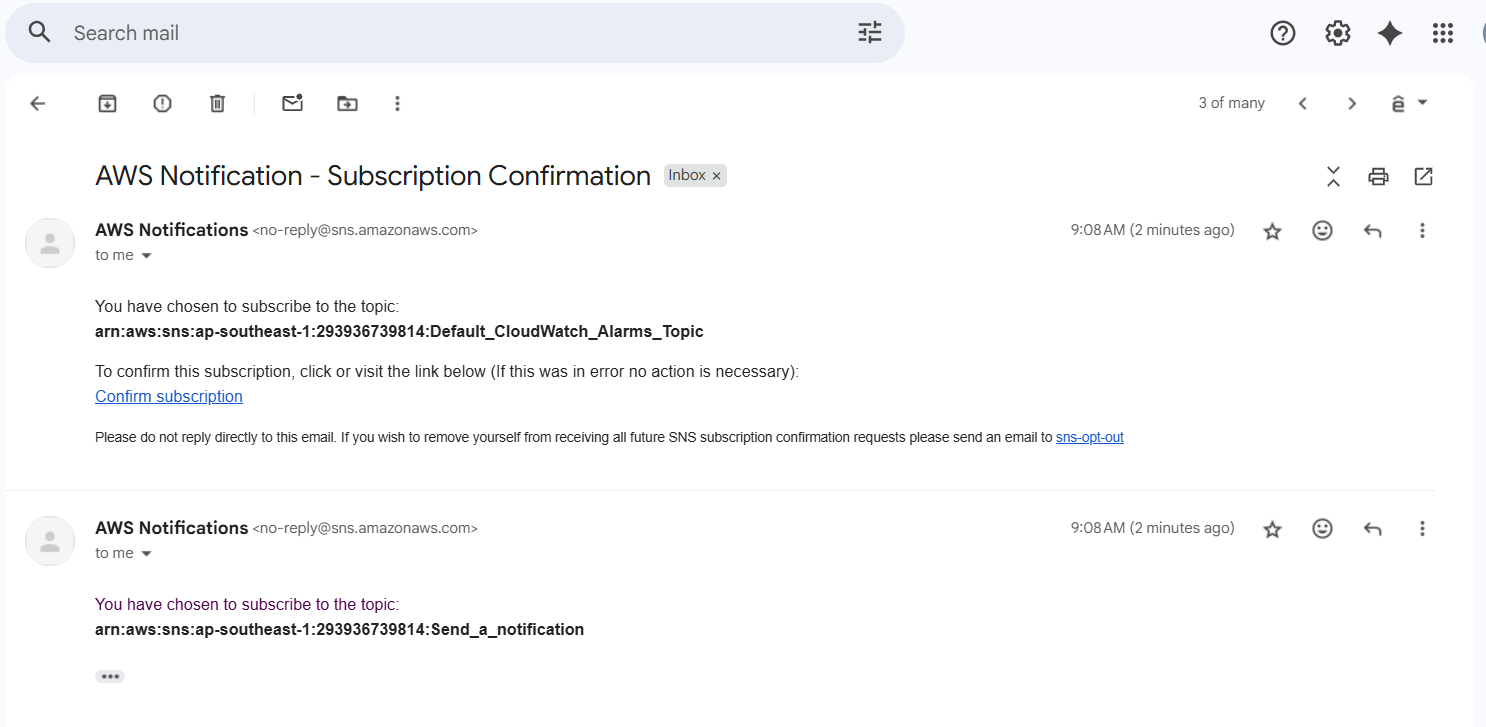The image size is (1486, 727).
Task: Mark conversation as unread
Action: (x=292, y=103)
